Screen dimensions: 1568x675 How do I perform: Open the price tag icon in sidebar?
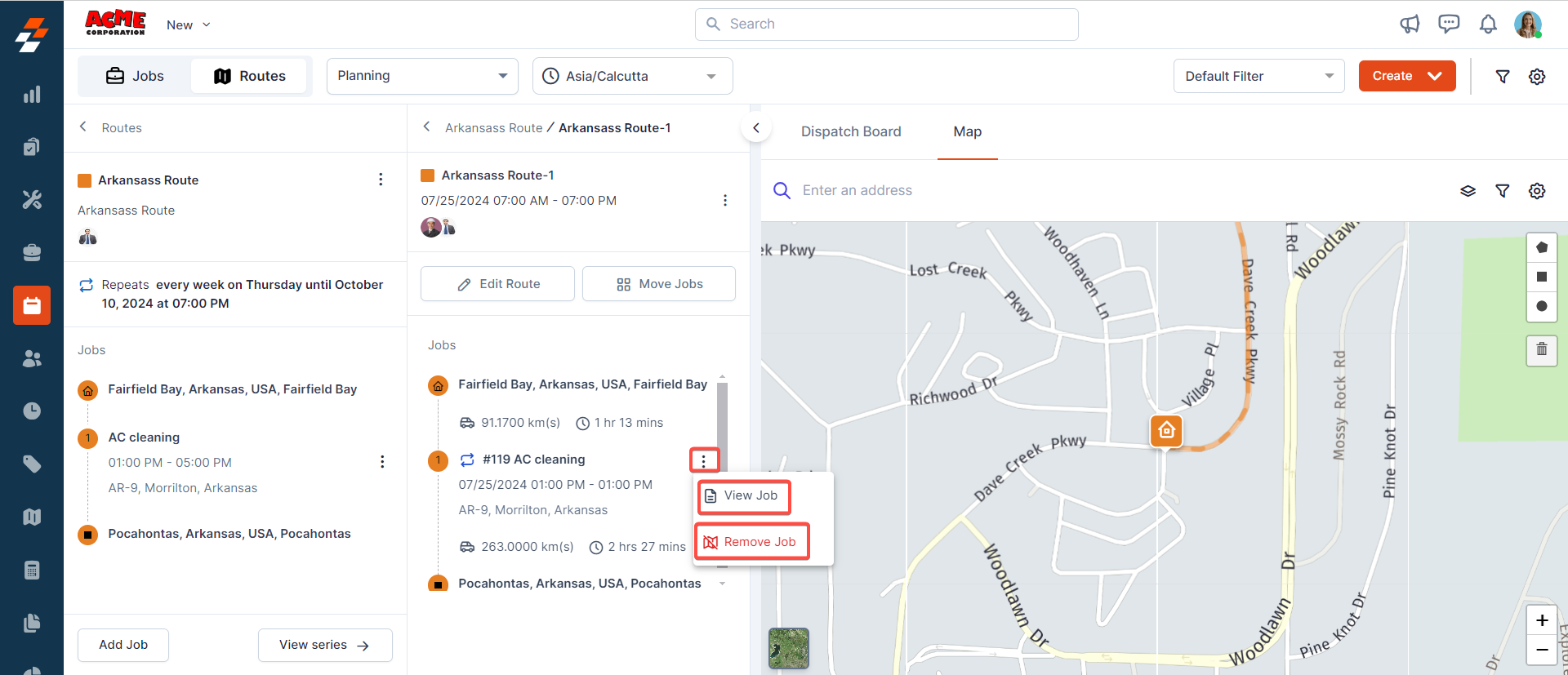(32, 464)
